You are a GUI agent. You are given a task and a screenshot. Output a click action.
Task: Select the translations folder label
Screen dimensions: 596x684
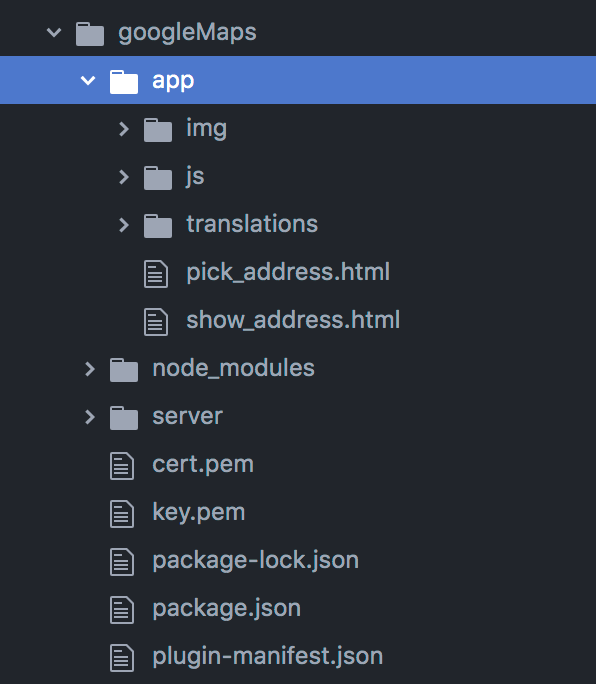(x=252, y=224)
